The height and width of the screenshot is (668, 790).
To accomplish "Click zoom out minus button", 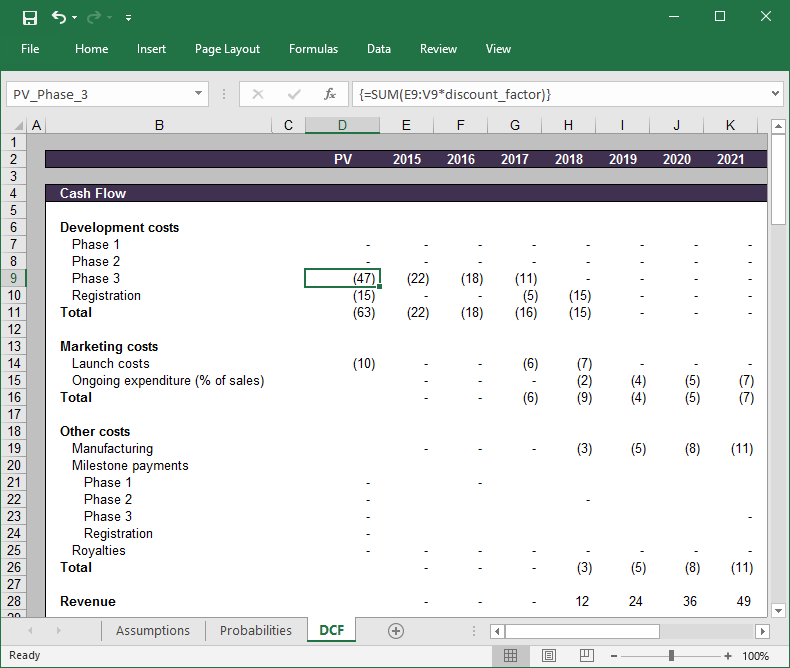I will click(615, 656).
